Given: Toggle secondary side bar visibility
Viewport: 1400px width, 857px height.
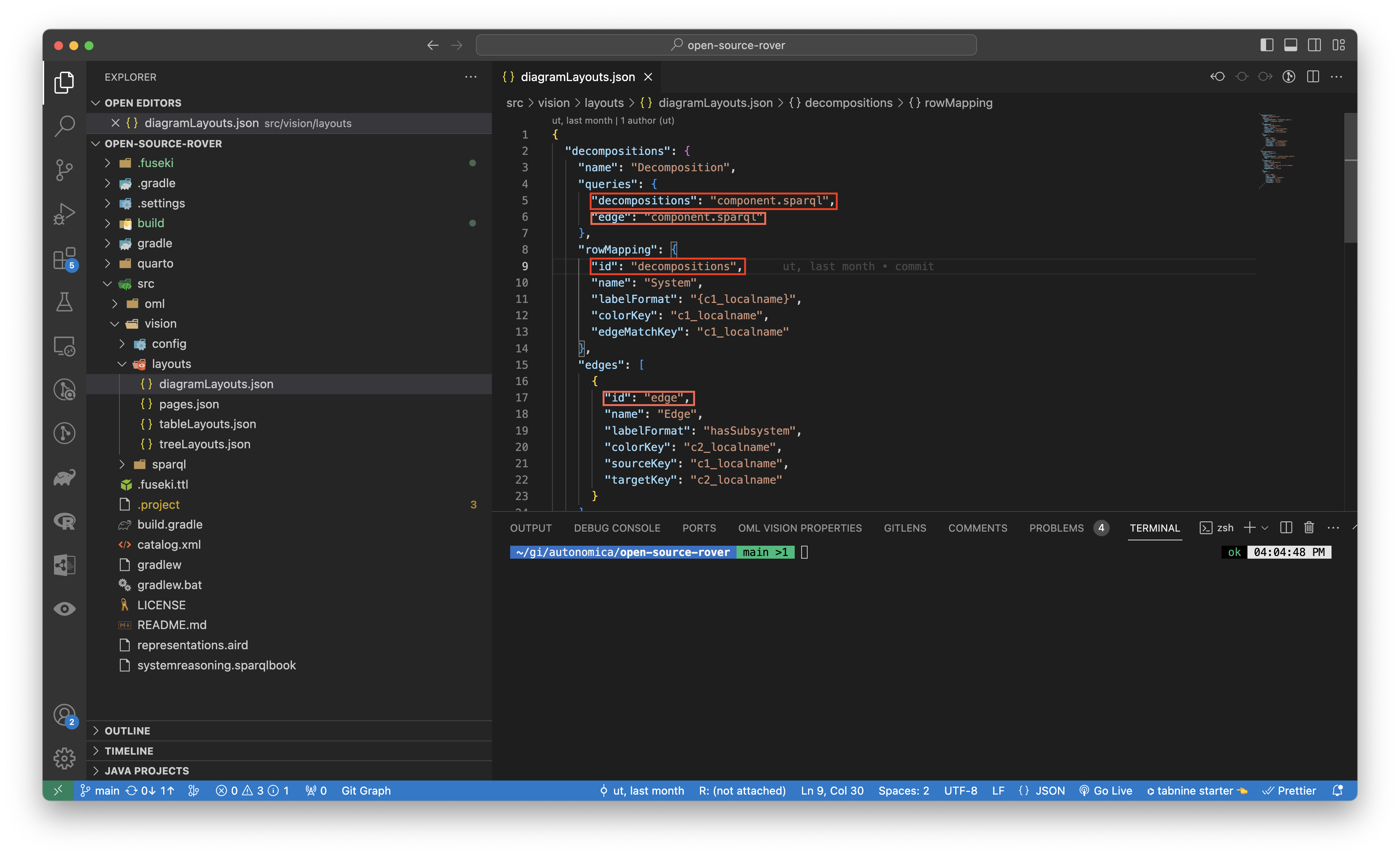Looking at the screenshot, I should pyautogui.click(x=1314, y=45).
